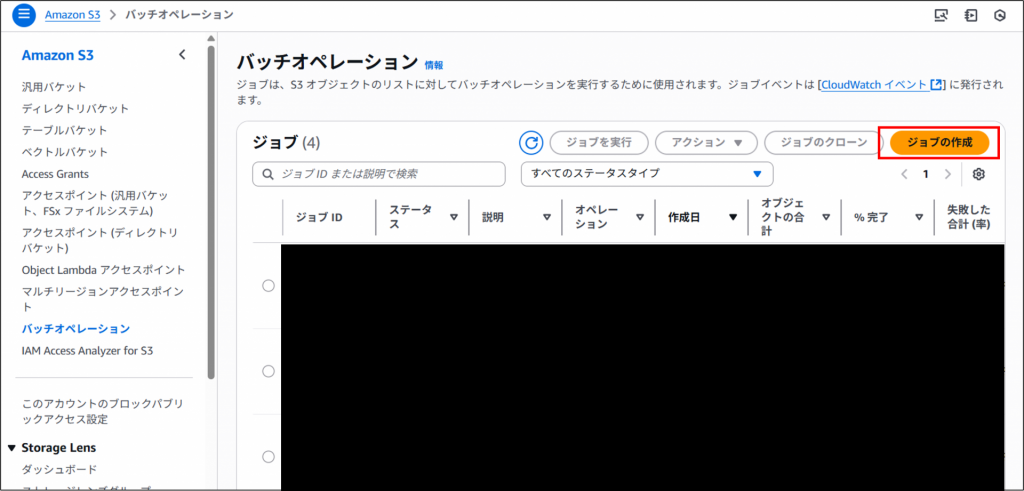
Task: Select the second job radio button
Action: coord(268,371)
